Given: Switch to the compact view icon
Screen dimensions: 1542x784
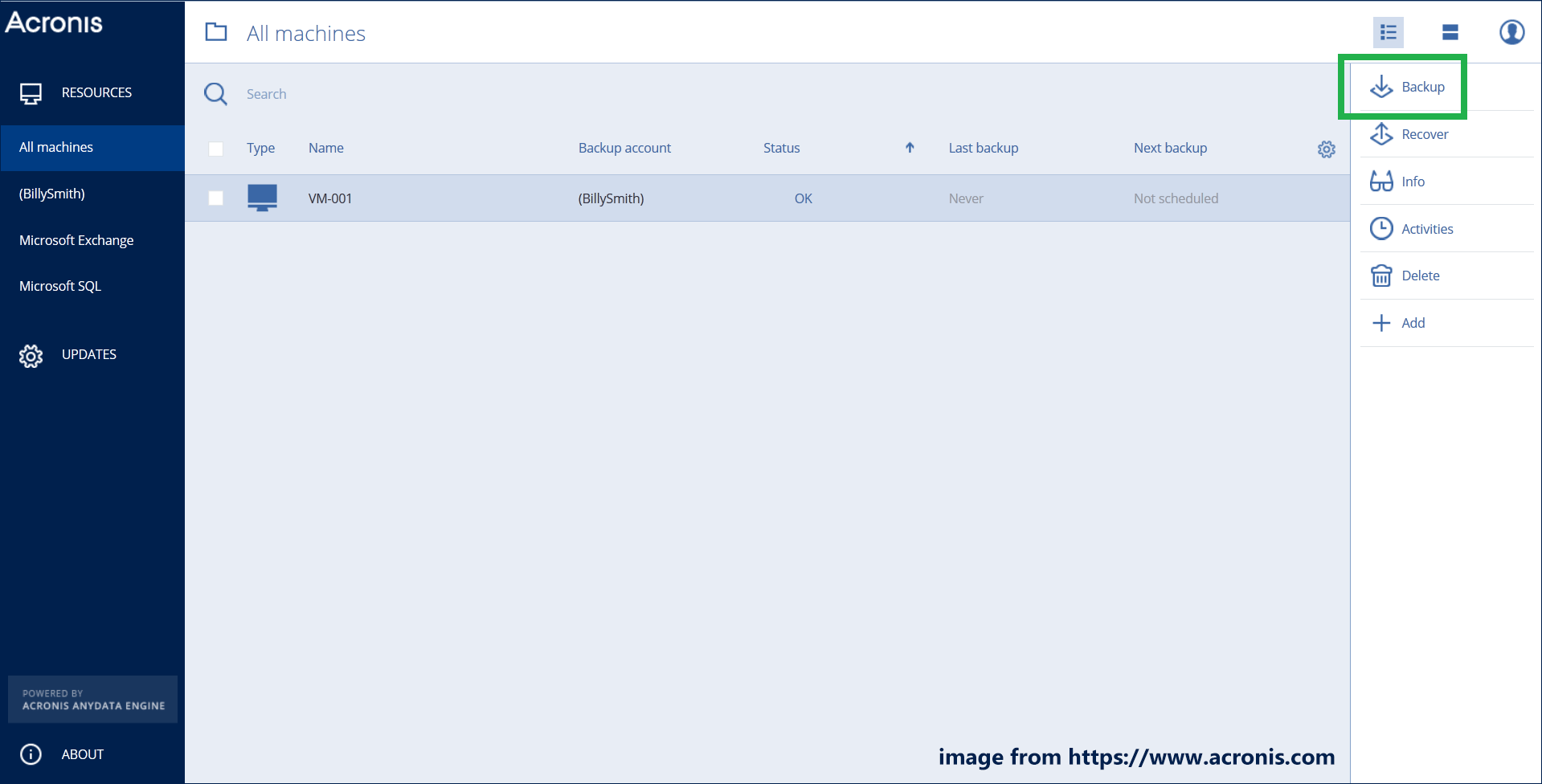Looking at the screenshot, I should [1450, 32].
